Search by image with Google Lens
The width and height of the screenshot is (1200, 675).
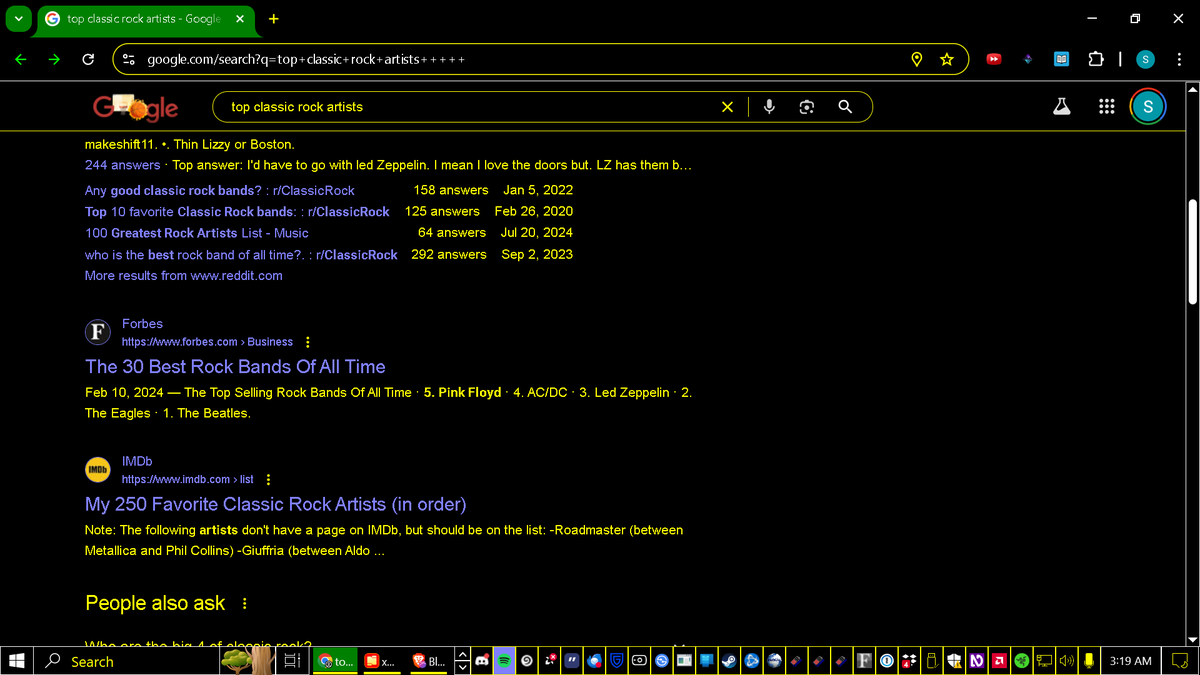point(807,107)
